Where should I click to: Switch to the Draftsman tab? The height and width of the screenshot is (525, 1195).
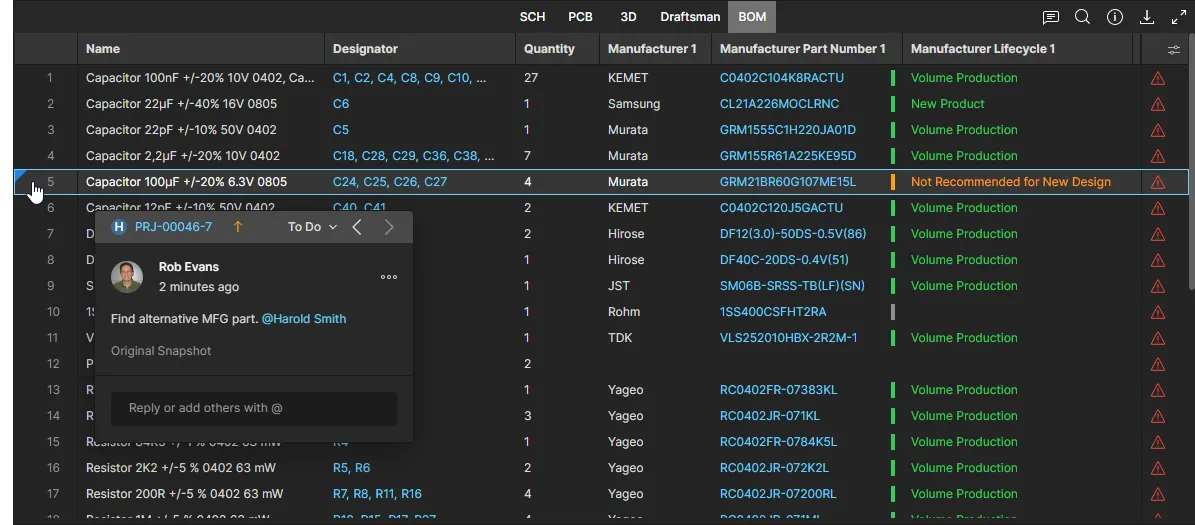[688, 17]
